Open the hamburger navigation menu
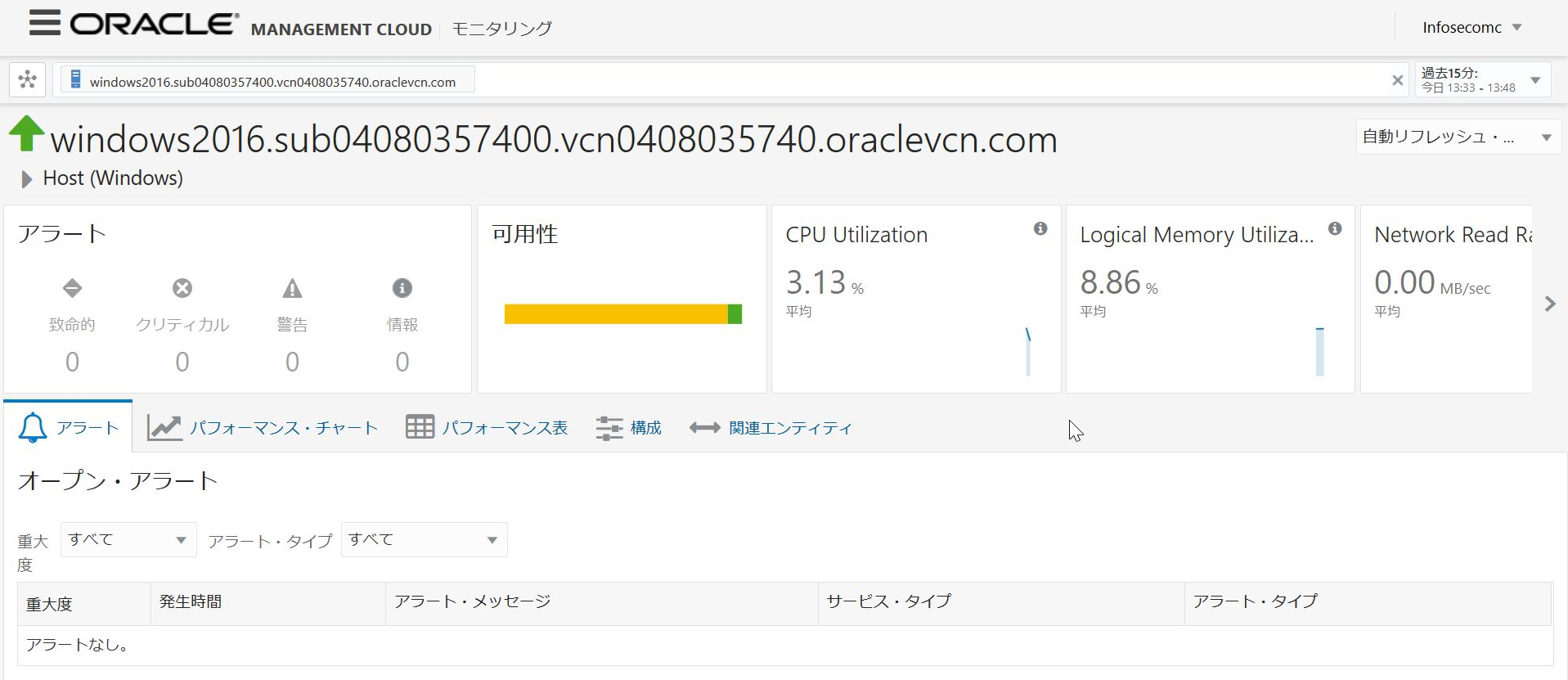The width and height of the screenshot is (1568, 680). (x=45, y=23)
